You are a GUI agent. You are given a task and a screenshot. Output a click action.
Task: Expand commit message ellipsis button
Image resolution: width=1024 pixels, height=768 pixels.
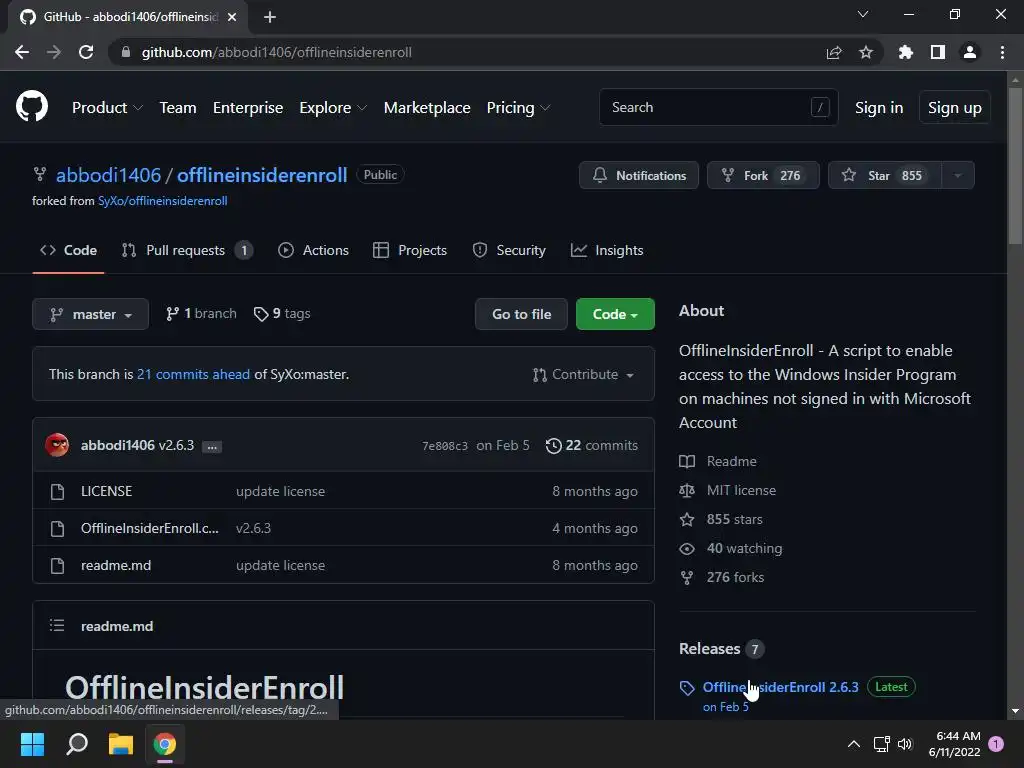212,447
